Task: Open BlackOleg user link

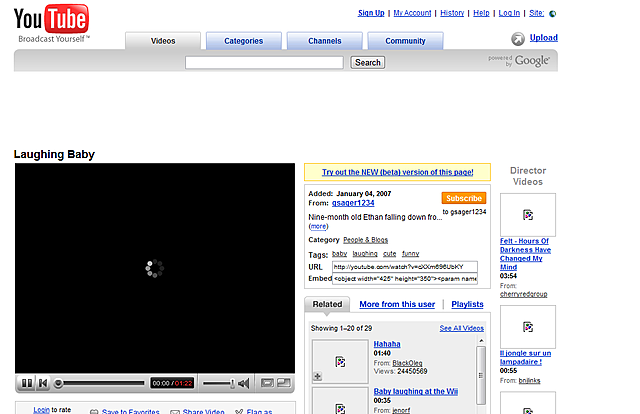Action: coord(407,363)
